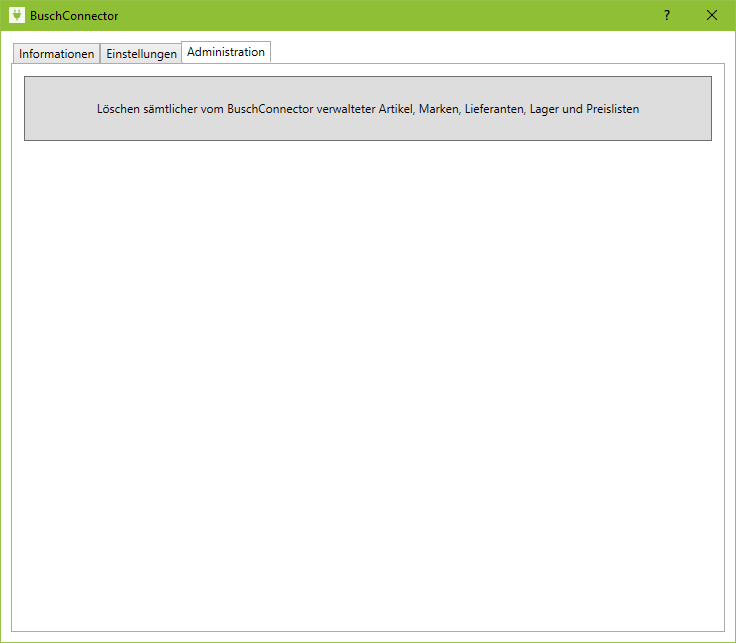
Task: Switch to the Informationen tab
Action: point(56,54)
